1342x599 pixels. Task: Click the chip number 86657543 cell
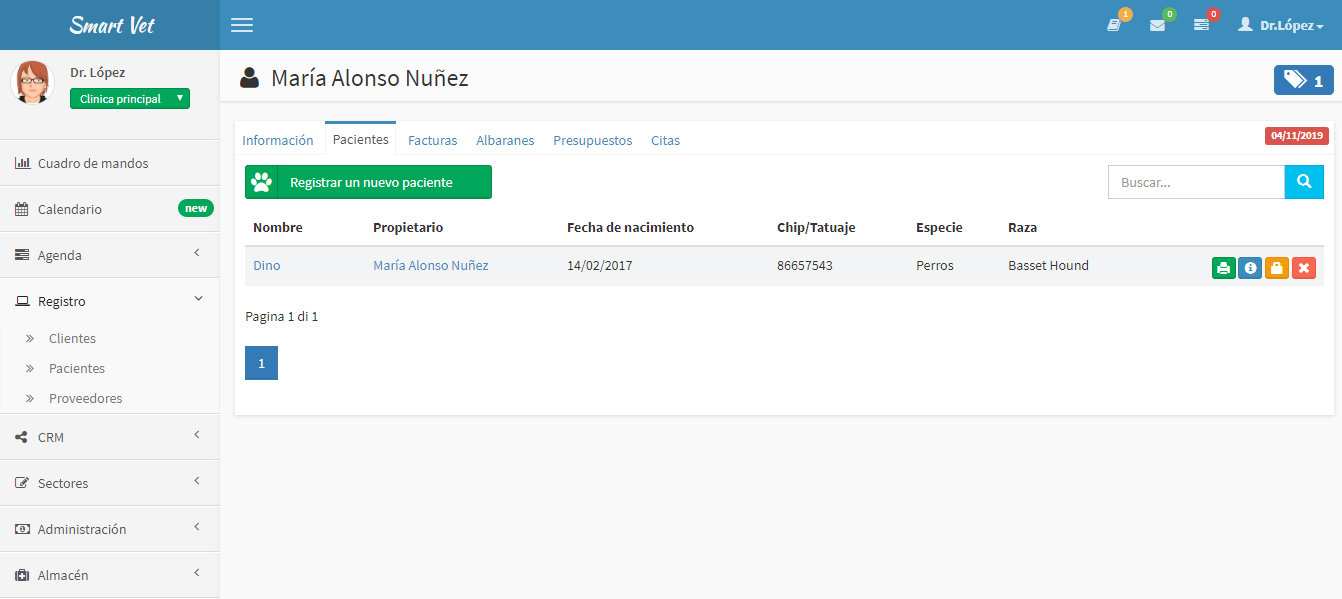pyautogui.click(x=805, y=265)
